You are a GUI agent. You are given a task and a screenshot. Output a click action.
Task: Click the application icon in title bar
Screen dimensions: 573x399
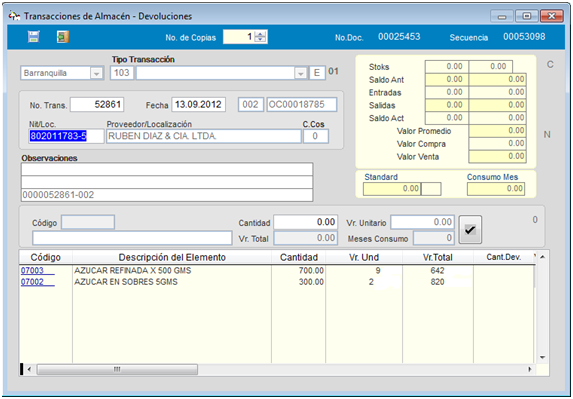click(14, 16)
